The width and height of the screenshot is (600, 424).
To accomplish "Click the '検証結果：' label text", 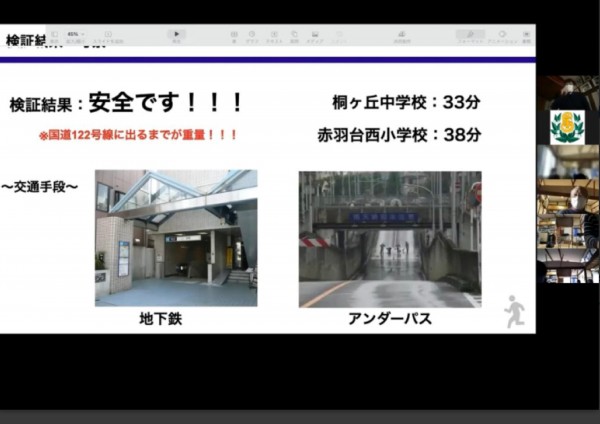I will coord(47,104).
